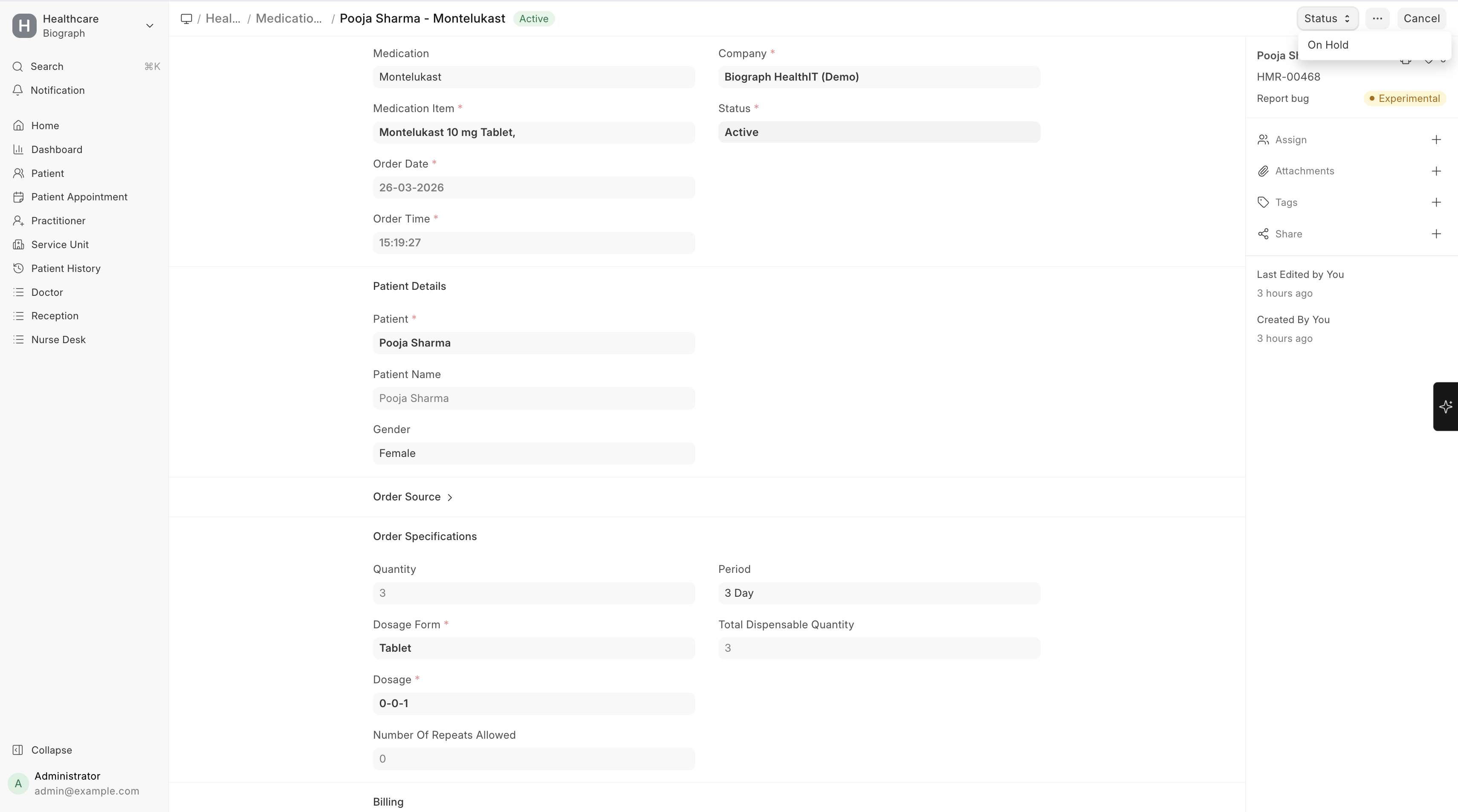This screenshot has height=812, width=1458.
Task: Click the Cancel button
Action: [x=1422, y=18]
